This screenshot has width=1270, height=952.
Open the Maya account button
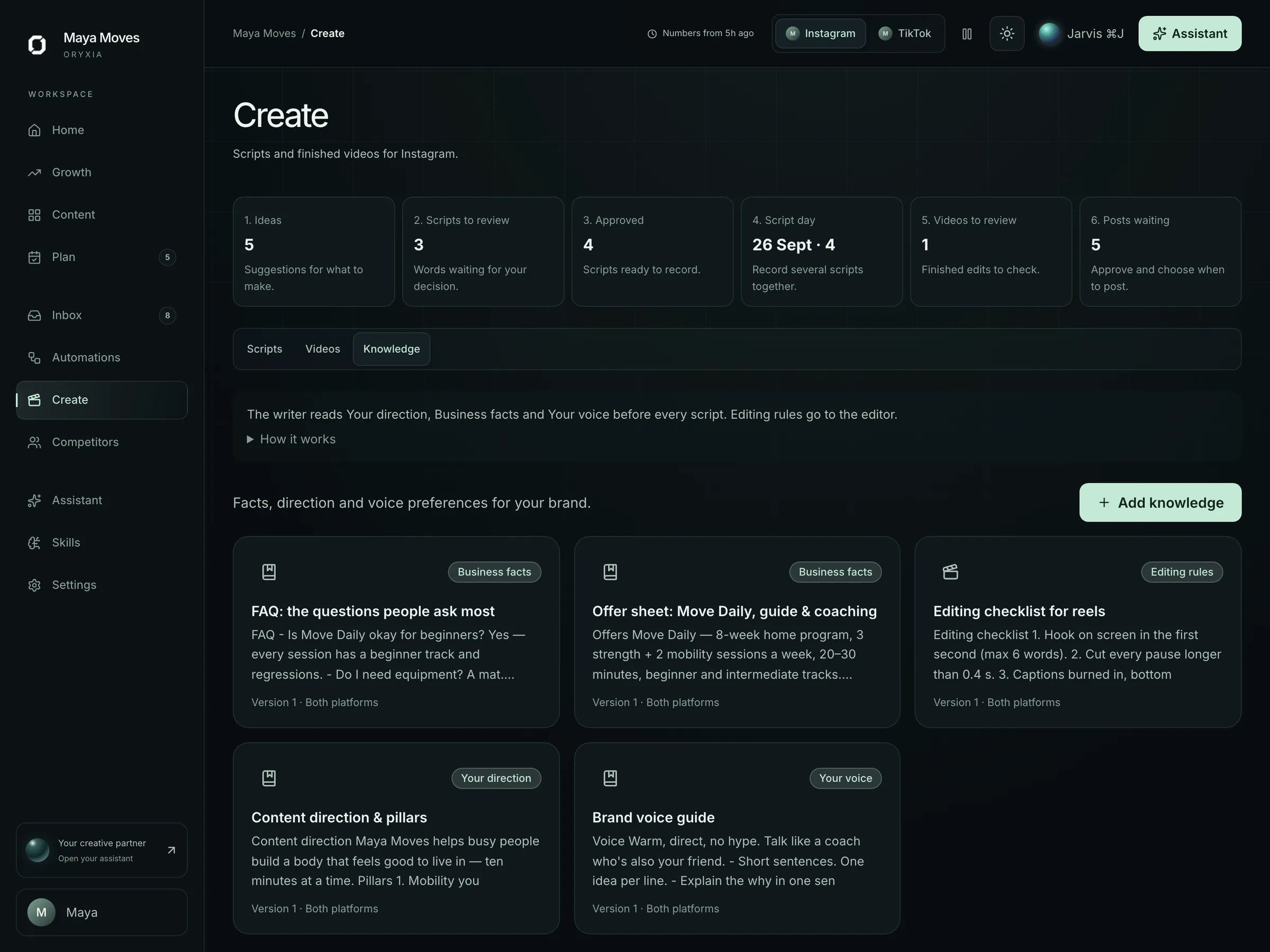(102, 912)
